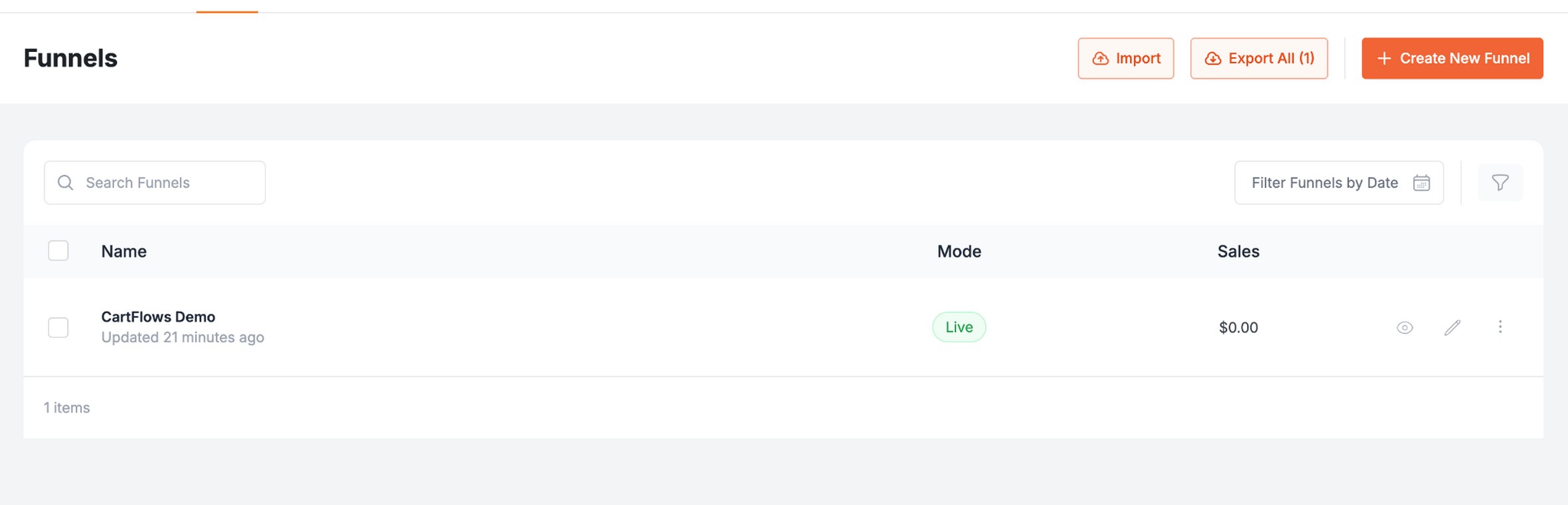The height and width of the screenshot is (505, 1568).
Task: Click the Name column header
Action: (124, 251)
